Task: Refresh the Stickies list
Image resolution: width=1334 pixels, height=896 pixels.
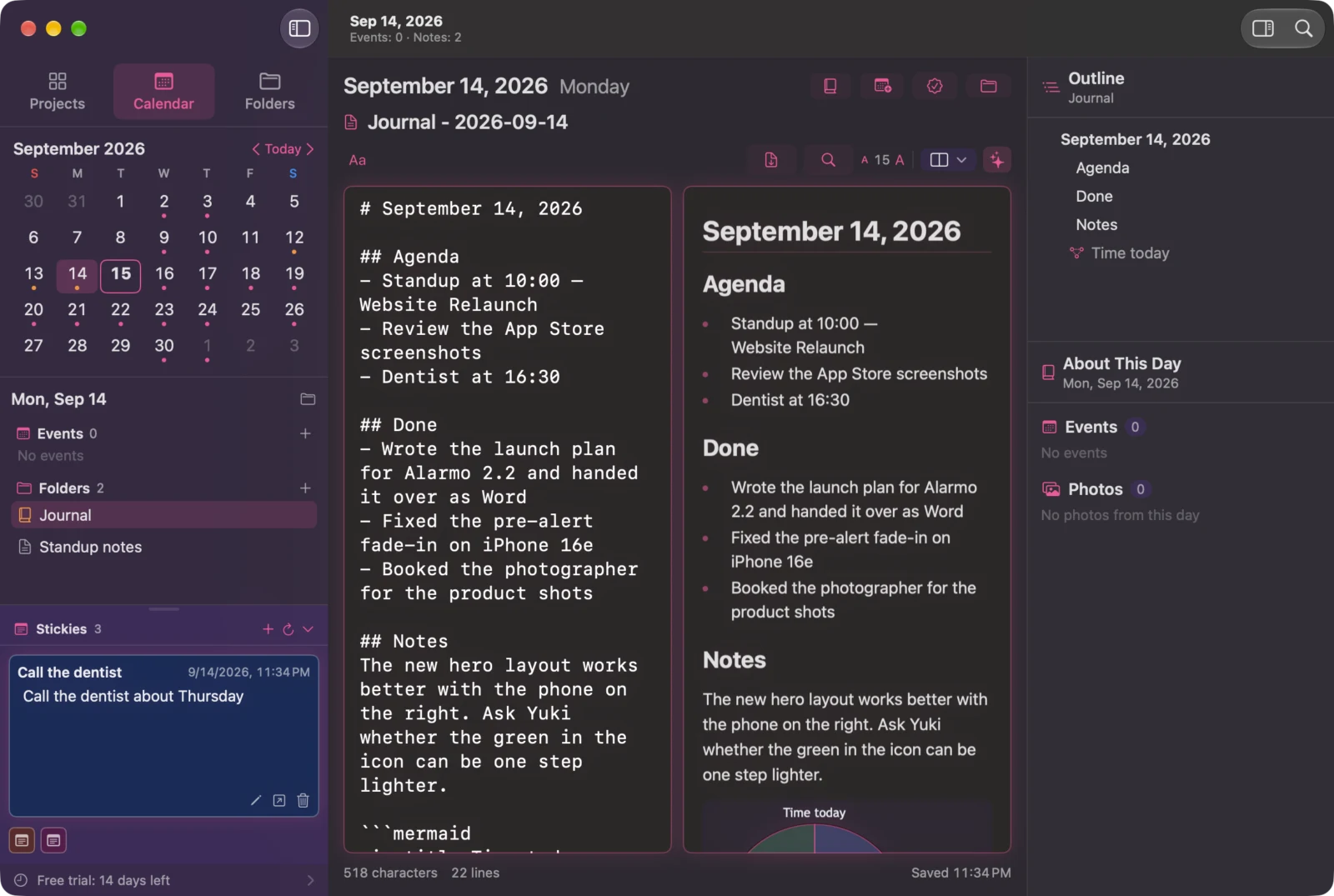Action: 288,629
